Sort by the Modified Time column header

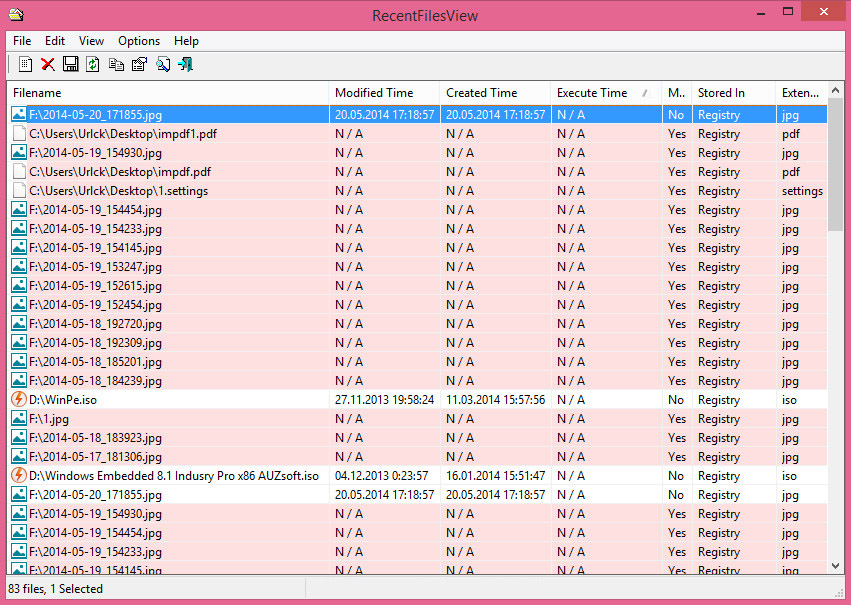pyautogui.click(x=384, y=93)
